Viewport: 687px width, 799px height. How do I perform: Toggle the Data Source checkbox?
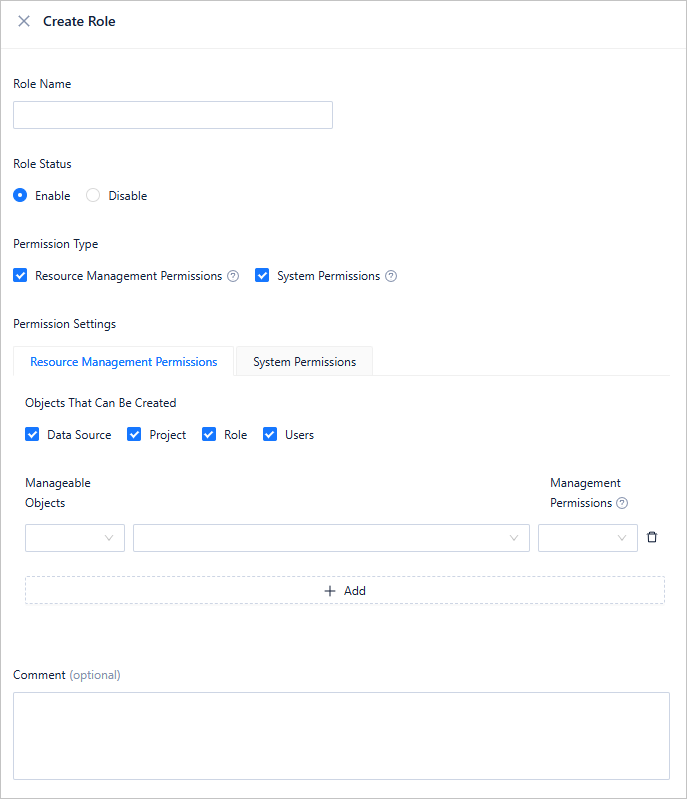(x=32, y=434)
